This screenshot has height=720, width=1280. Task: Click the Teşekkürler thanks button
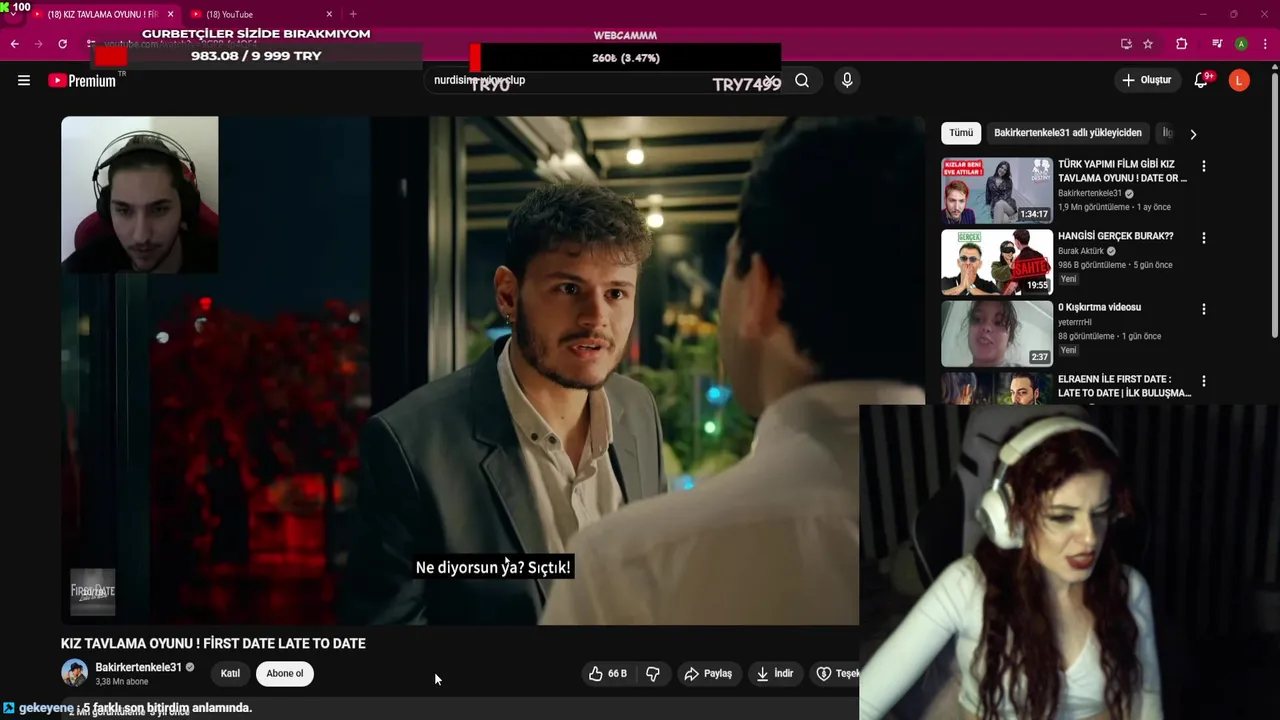tap(836, 674)
